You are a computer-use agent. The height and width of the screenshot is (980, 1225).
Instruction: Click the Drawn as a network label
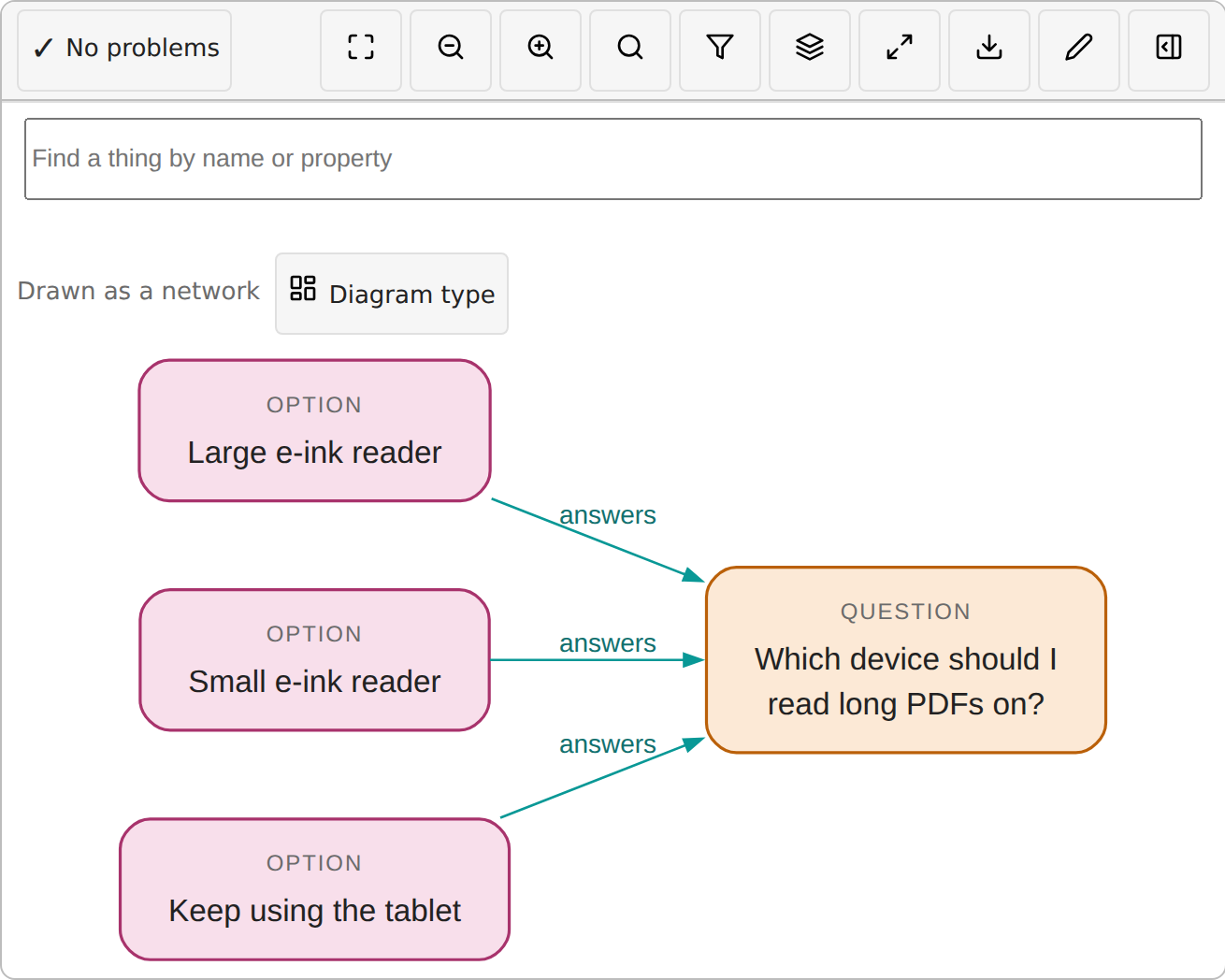pyautogui.click(x=138, y=291)
